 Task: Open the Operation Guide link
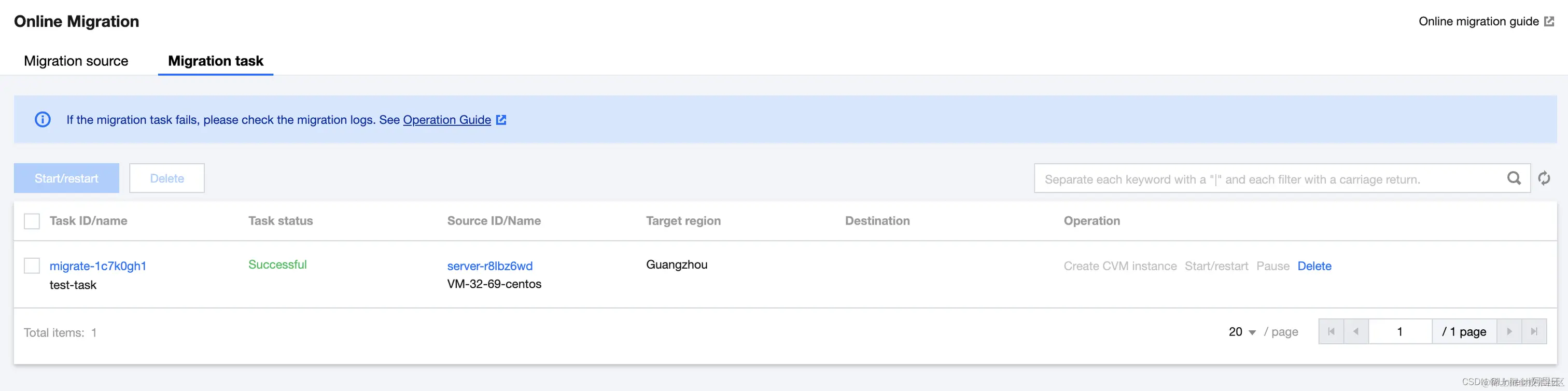[447, 120]
